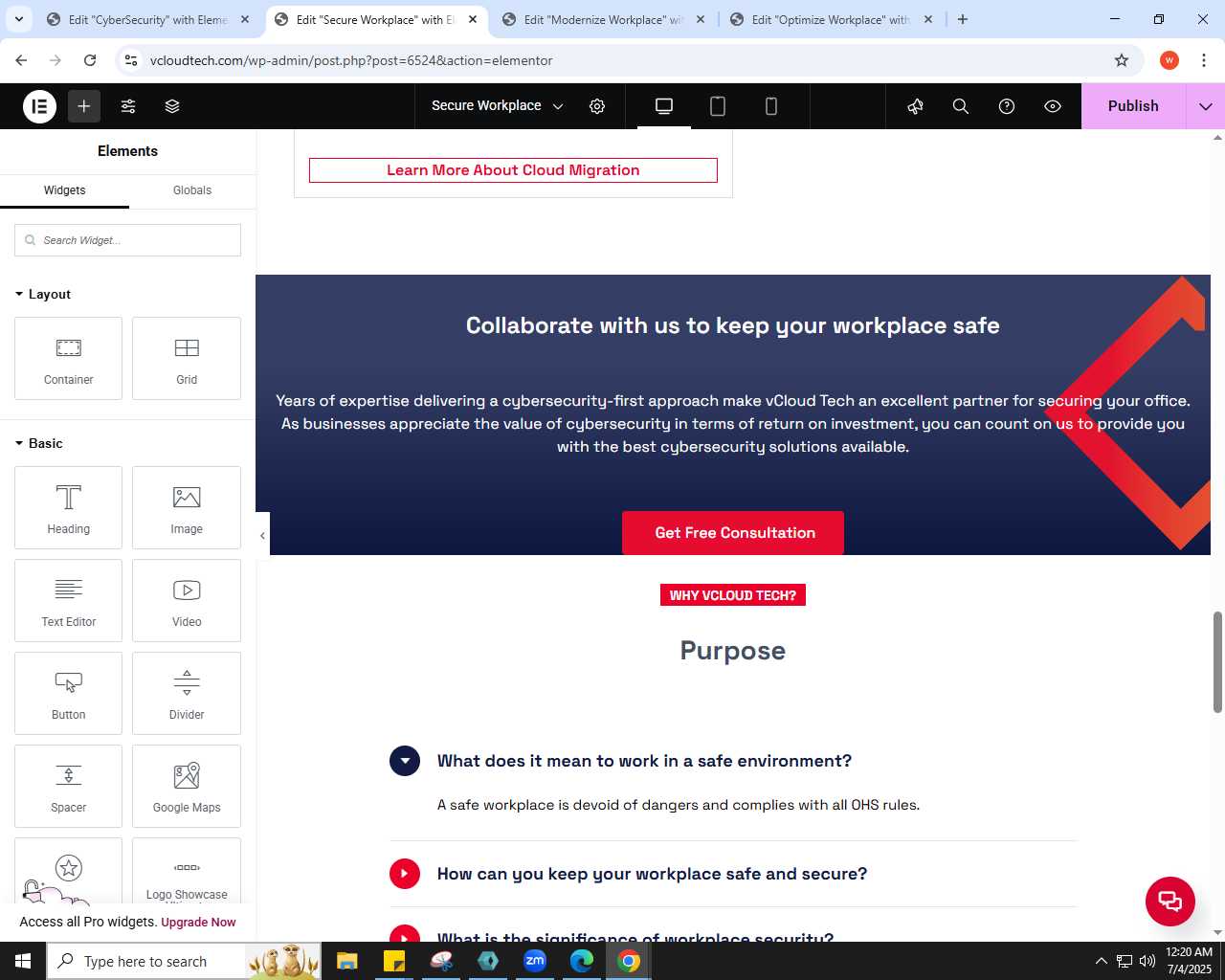Screen dimensions: 1225x980
Task: Select the Text Editor widget
Action: coord(69,600)
